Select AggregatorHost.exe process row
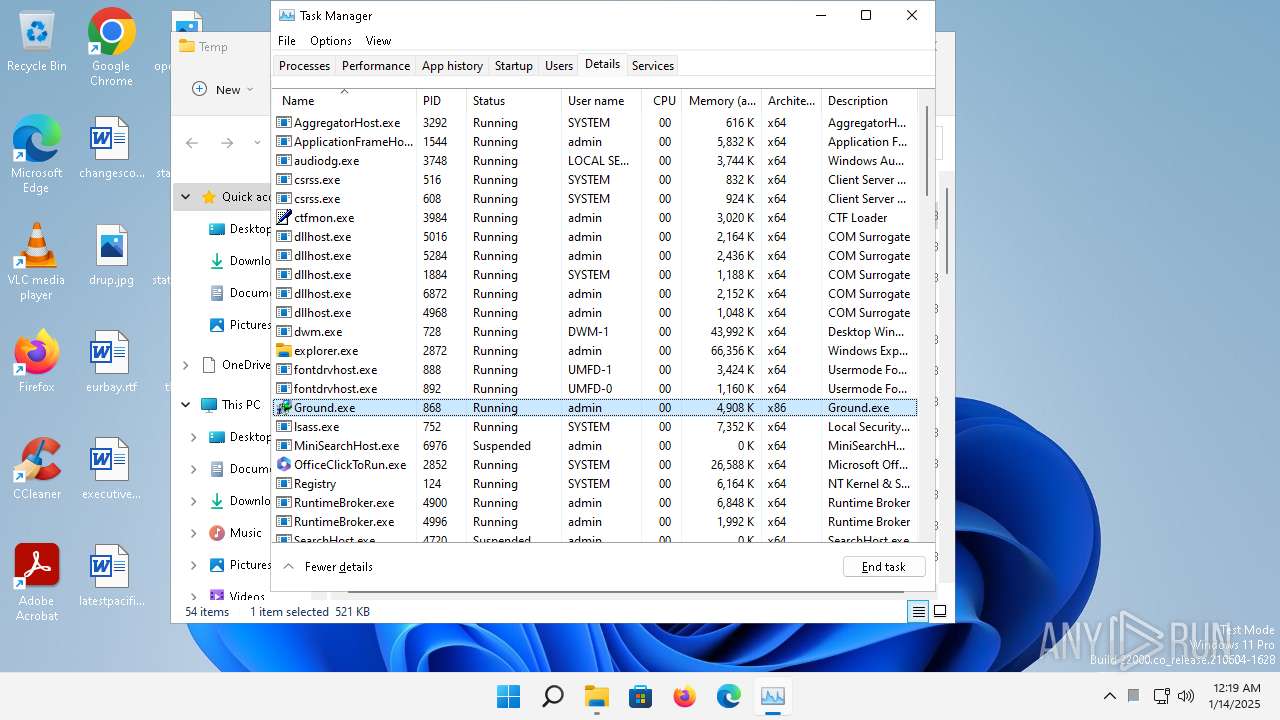 pyautogui.click(x=595, y=123)
